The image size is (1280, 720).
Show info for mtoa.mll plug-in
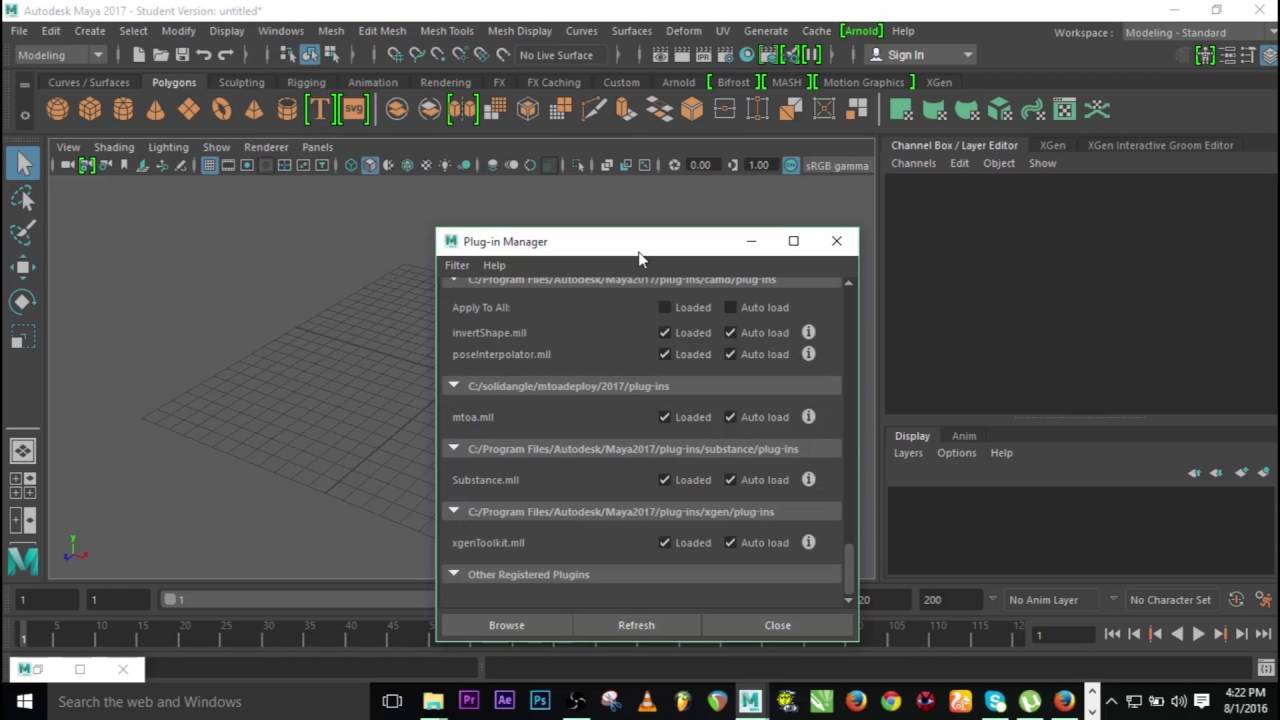tap(808, 417)
